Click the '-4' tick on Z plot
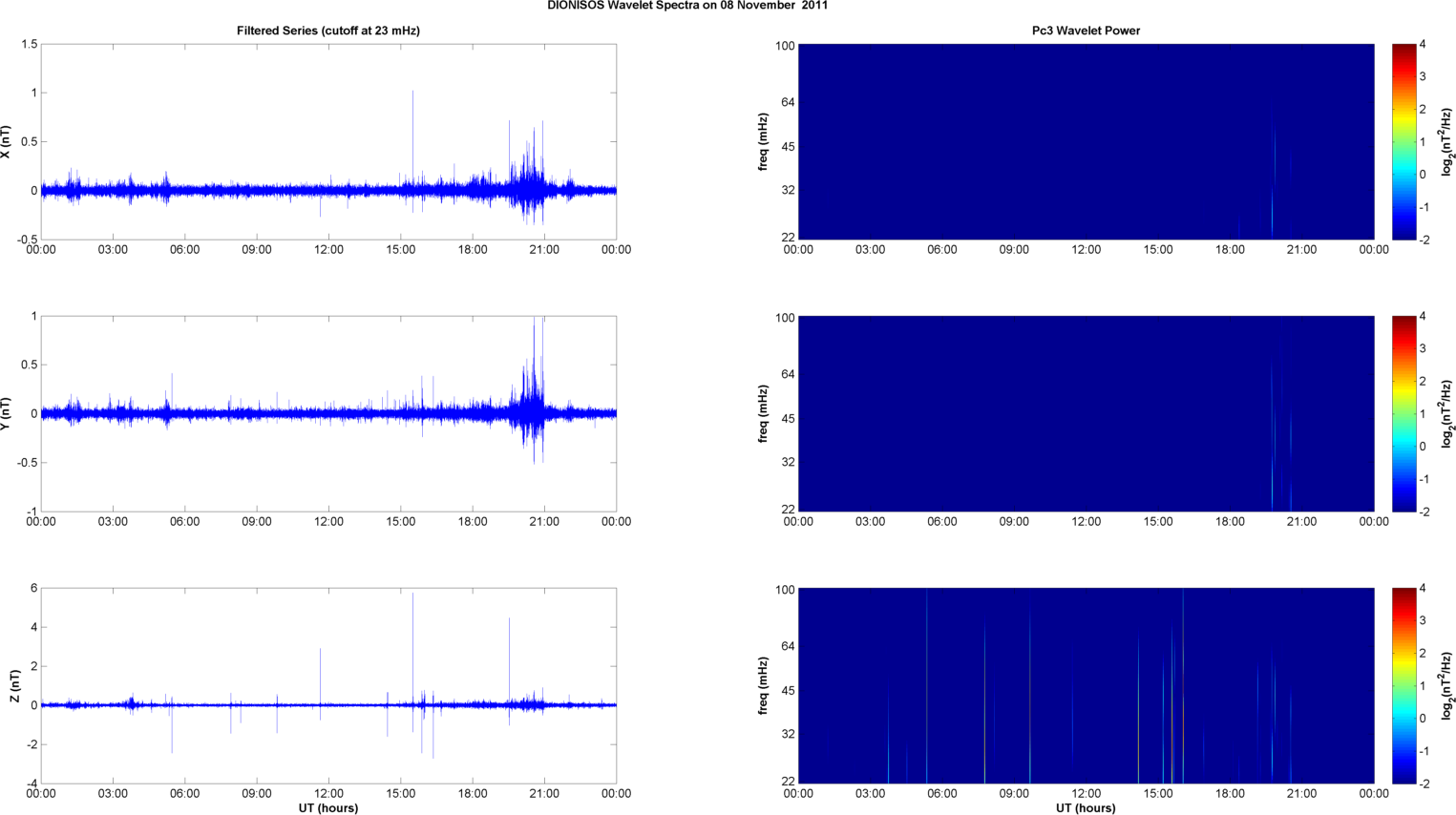 32,784
